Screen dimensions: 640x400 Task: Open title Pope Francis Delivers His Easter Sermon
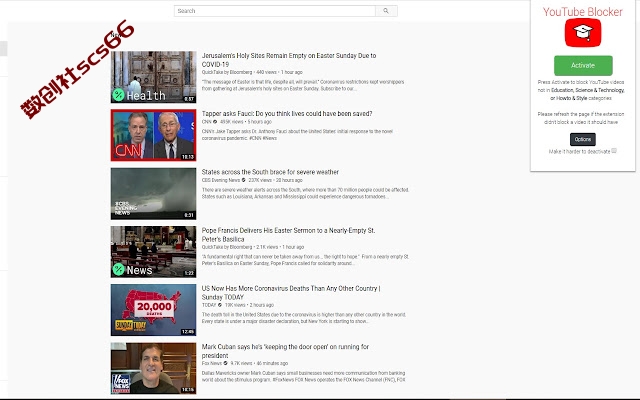[288, 235]
